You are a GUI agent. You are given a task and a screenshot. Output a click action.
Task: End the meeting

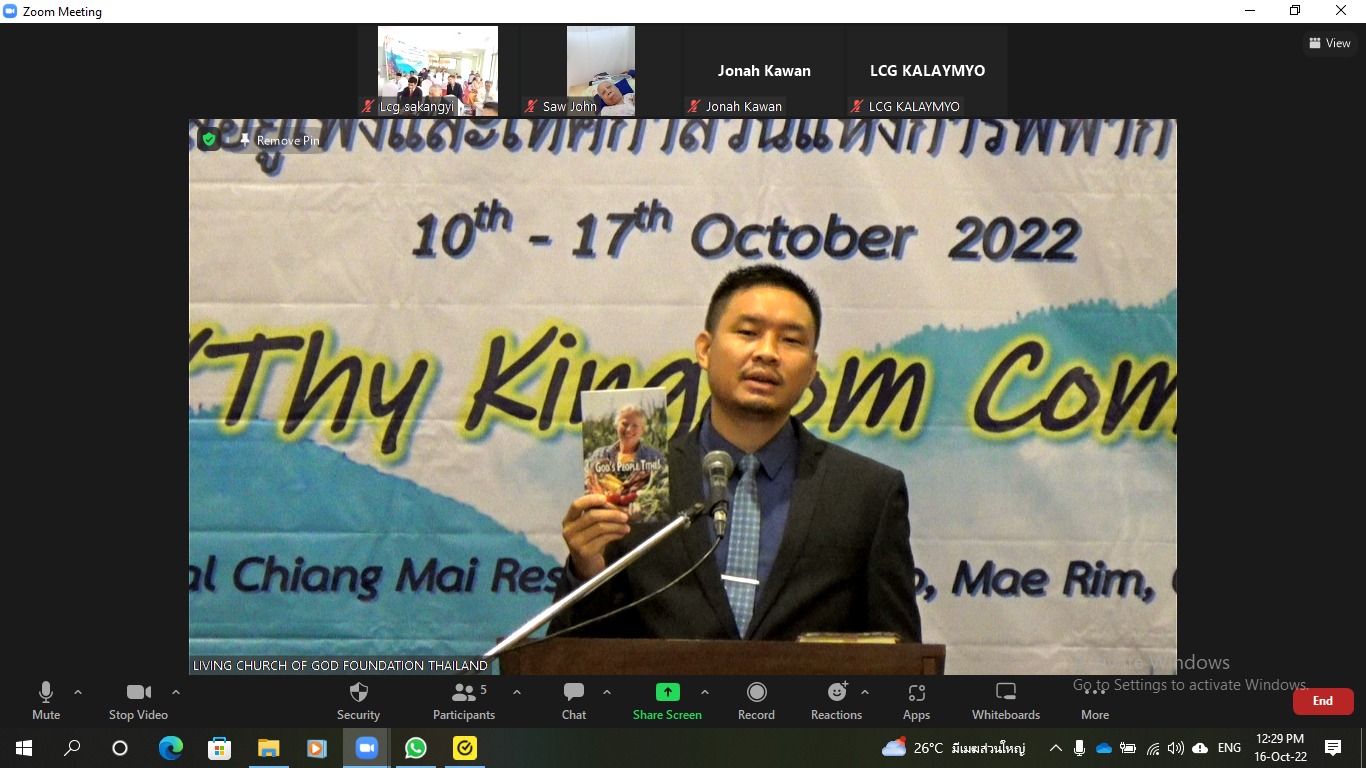[x=1323, y=701]
